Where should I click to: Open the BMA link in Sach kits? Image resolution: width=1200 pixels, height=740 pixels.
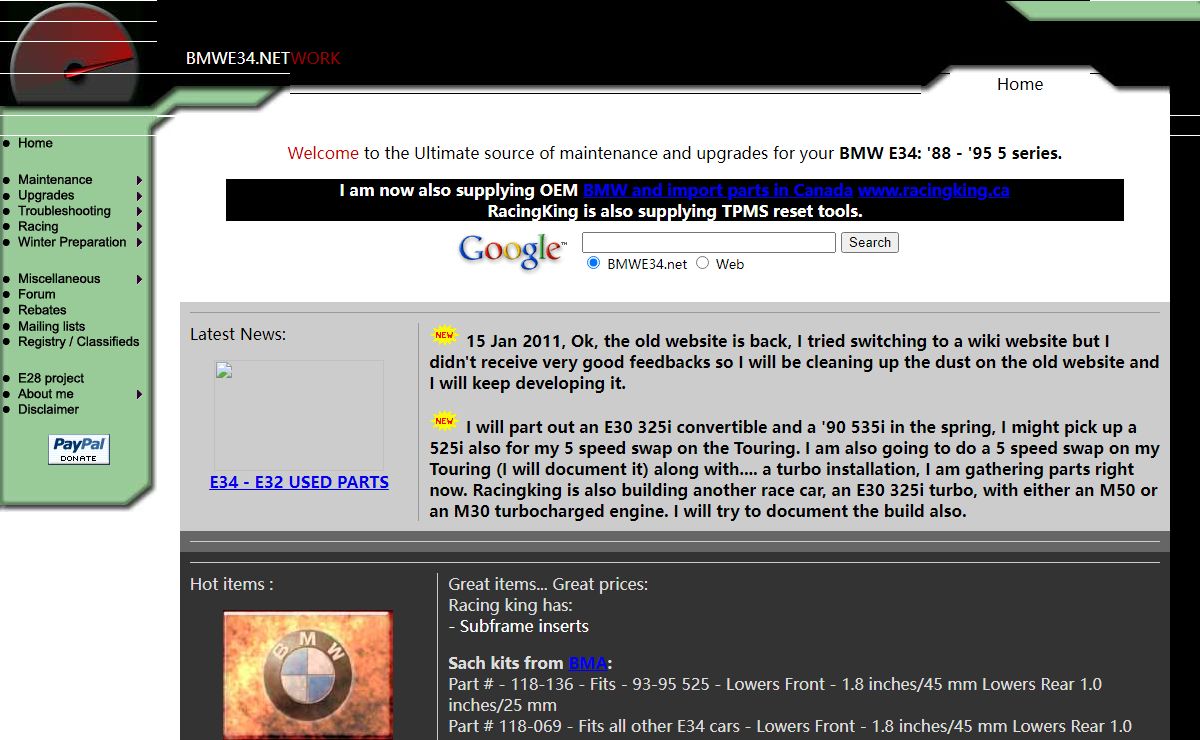587,663
